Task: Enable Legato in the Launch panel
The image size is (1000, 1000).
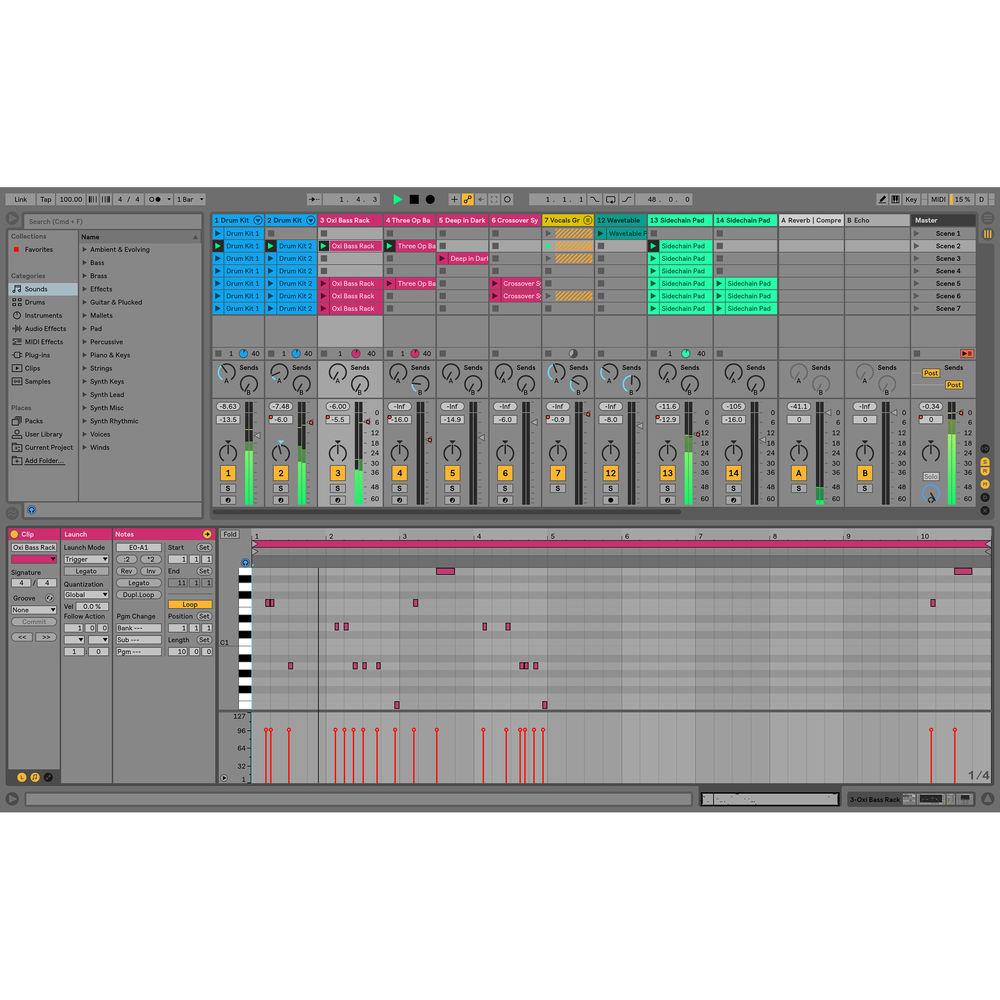Action: (x=86, y=571)
